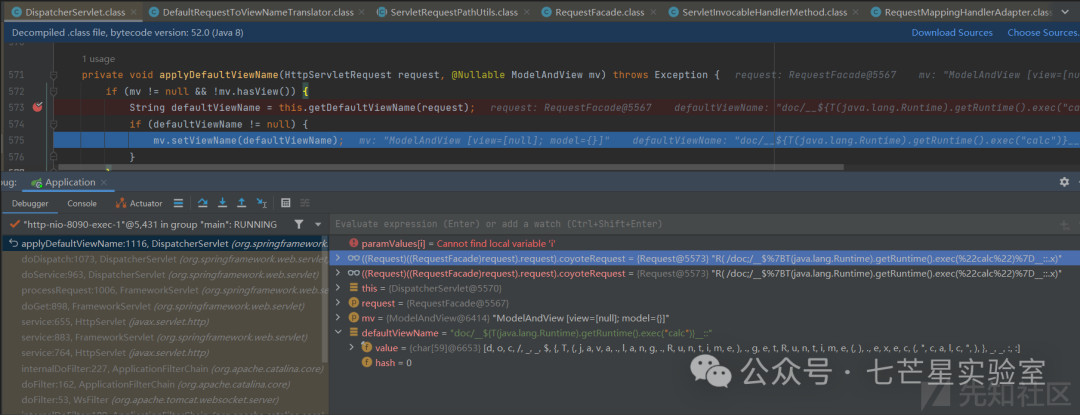This screenshot has height=415, width=1080.
Task: Close the DefaultRequestToViewNameTranslator.class tab
Action: tap(362, 12)
